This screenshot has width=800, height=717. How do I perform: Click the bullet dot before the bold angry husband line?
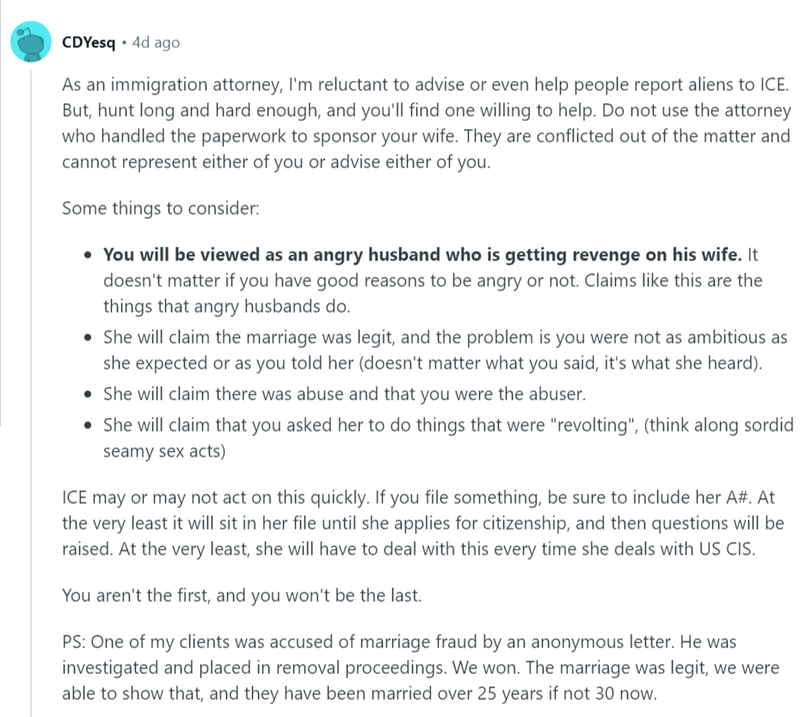(x=89, y=255)
